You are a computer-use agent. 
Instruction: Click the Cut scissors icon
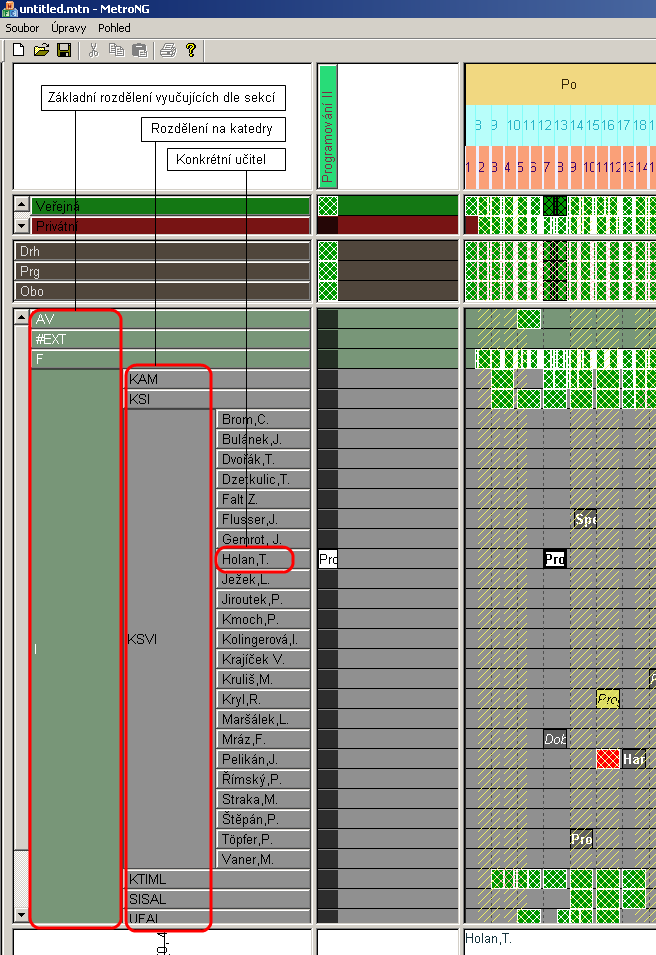[93, 49]
